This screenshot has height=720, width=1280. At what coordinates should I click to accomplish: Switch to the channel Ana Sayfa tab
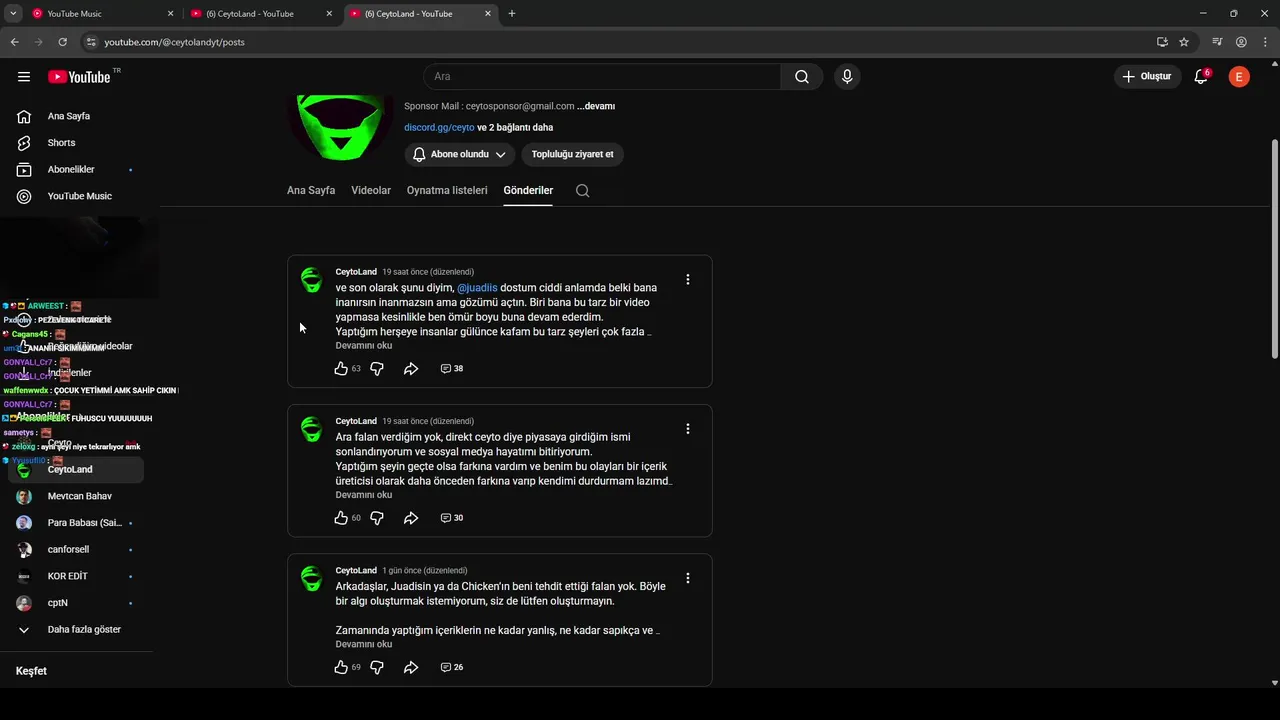311,190
